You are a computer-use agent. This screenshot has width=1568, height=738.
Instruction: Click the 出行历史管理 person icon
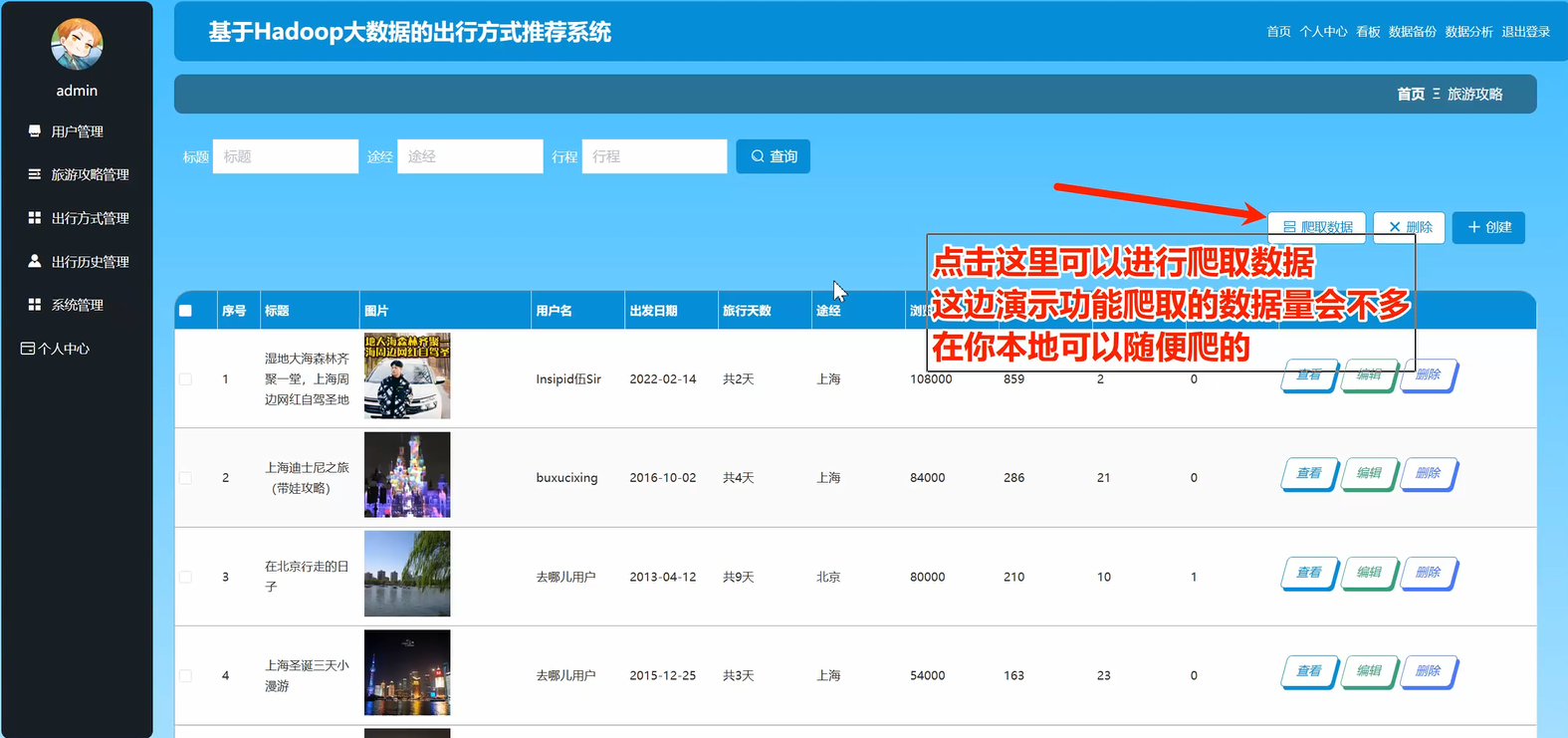click(x=35, y=261)
